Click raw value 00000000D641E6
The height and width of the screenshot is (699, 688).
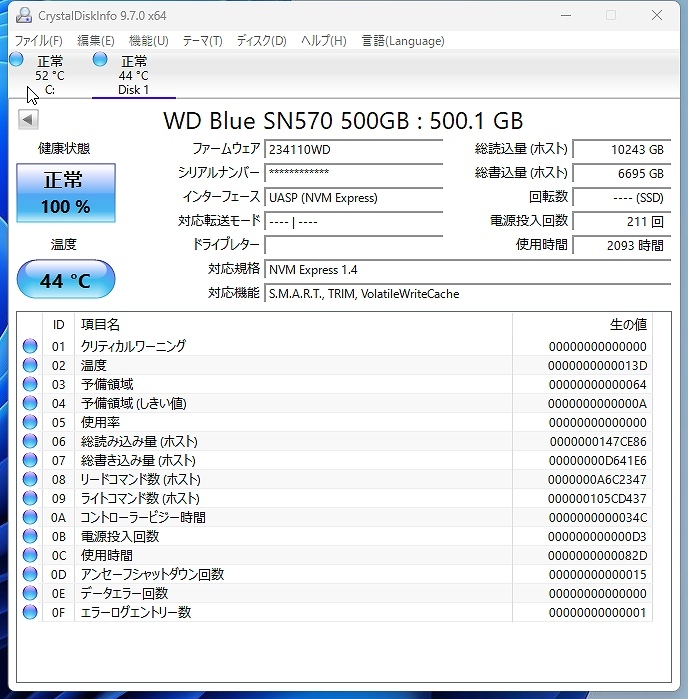(x=597, y=461)
